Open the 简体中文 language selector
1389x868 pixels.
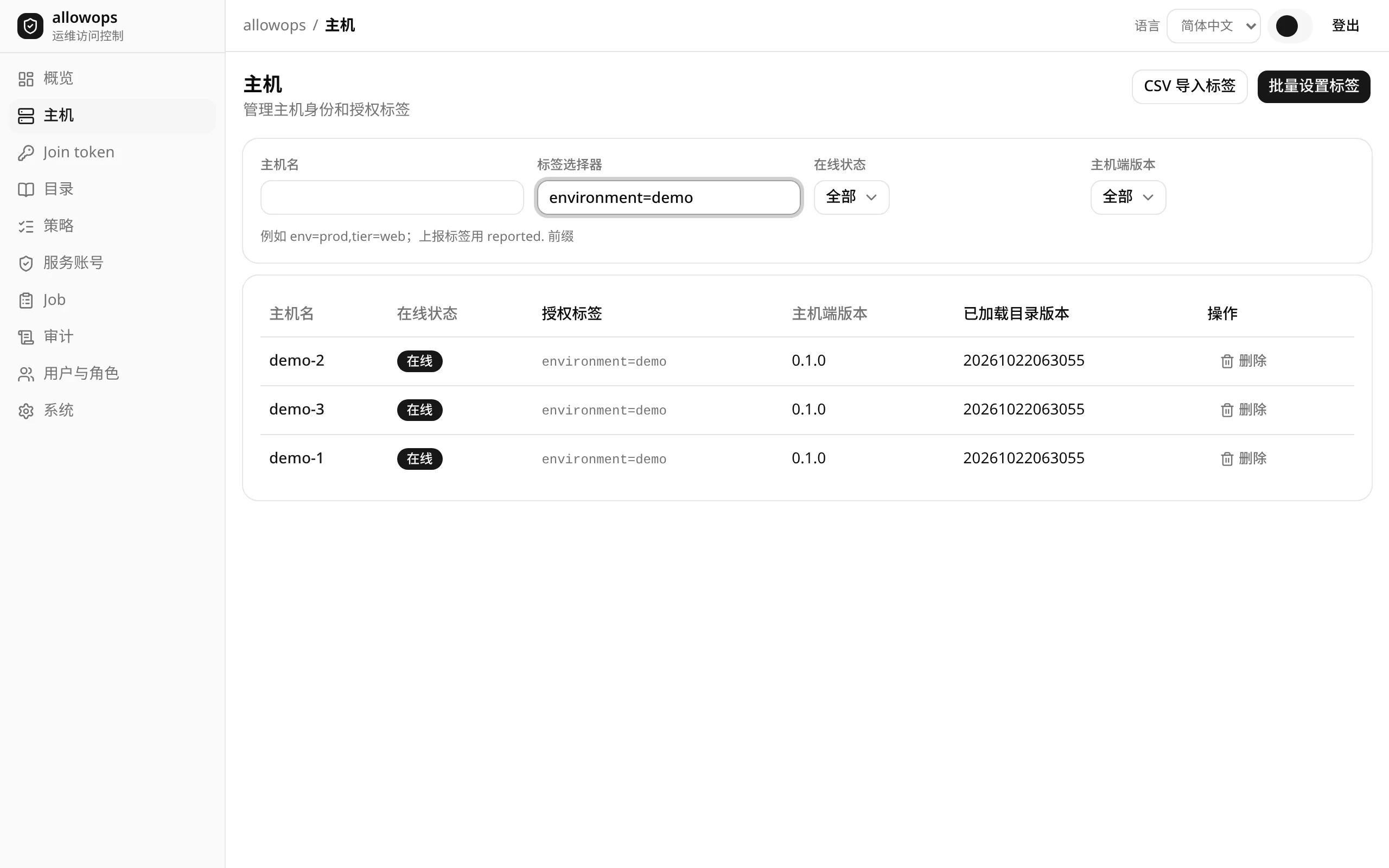1213,26
